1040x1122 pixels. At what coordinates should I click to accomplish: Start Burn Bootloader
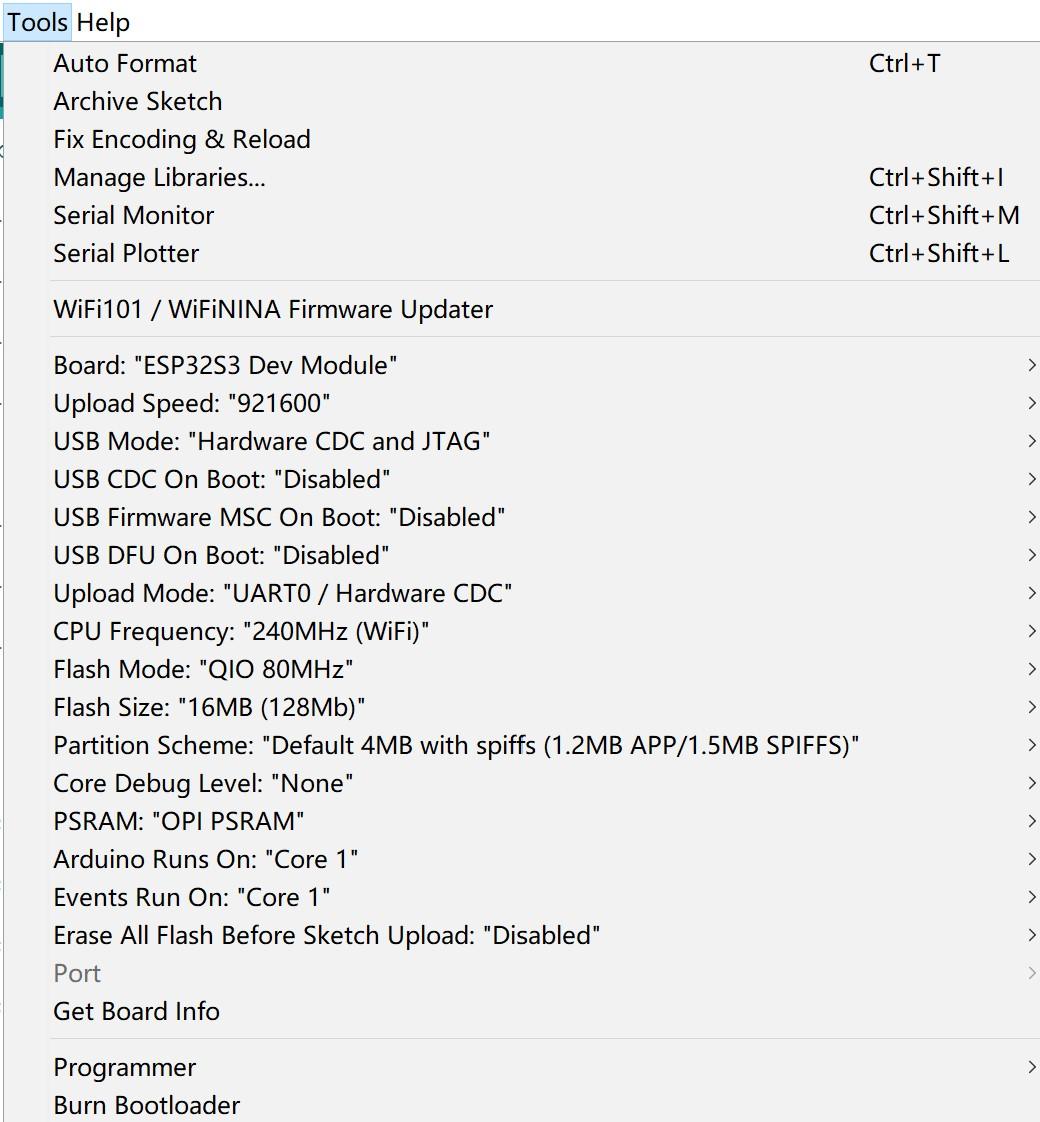coord(146,1105)
